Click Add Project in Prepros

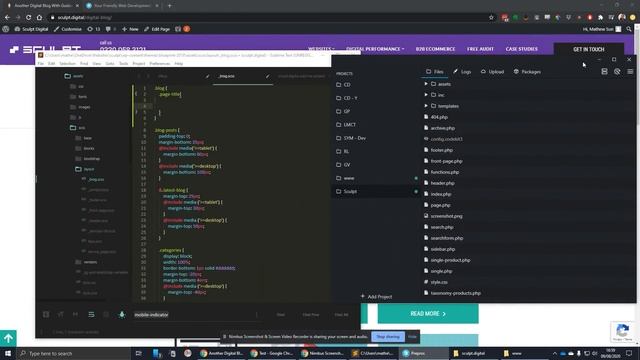pyautogui.click(x=376, y=296)
